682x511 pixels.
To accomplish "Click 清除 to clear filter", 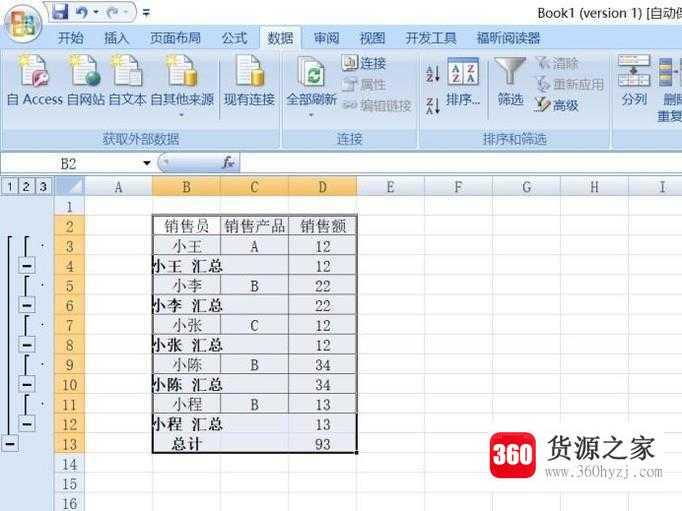I will point(557,63).
